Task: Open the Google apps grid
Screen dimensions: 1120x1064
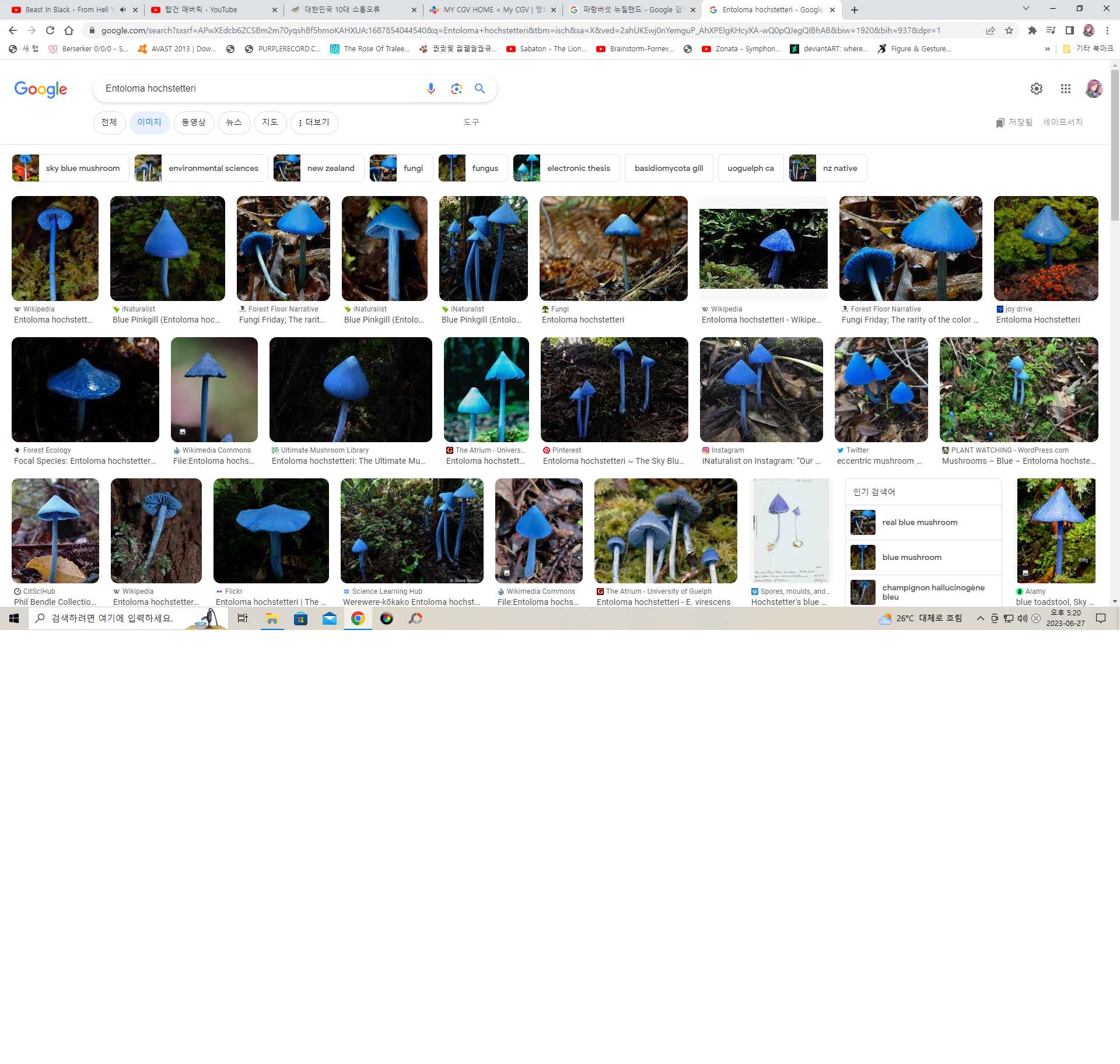Action: (1065, 89)
